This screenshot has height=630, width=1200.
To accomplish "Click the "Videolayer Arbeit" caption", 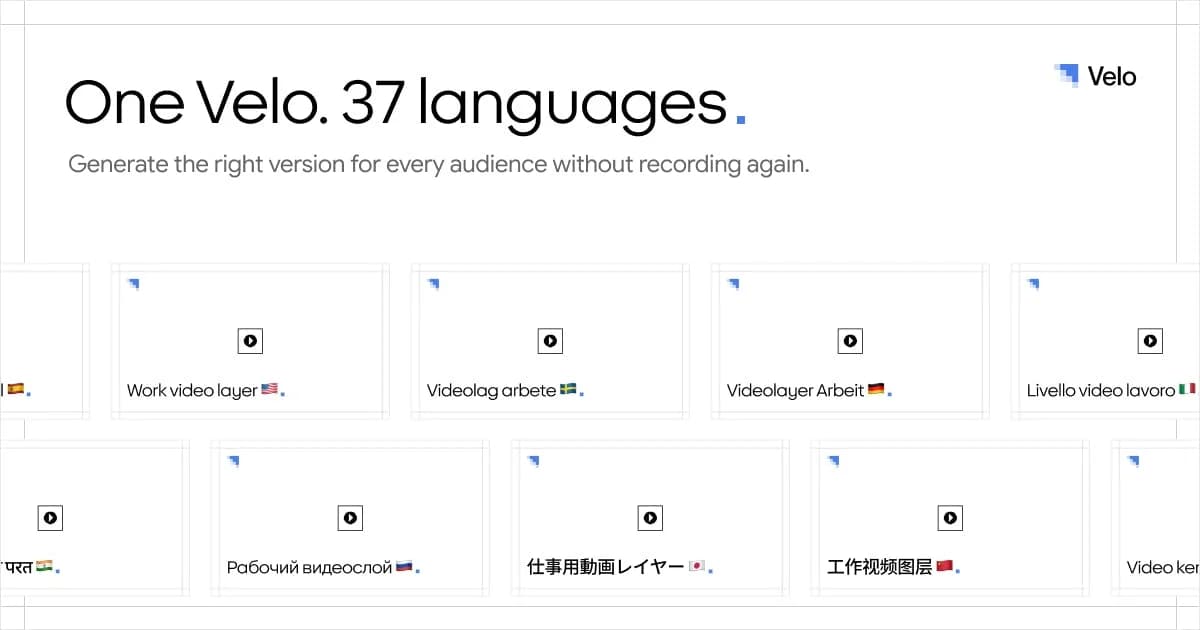I will tap(795, 391).
